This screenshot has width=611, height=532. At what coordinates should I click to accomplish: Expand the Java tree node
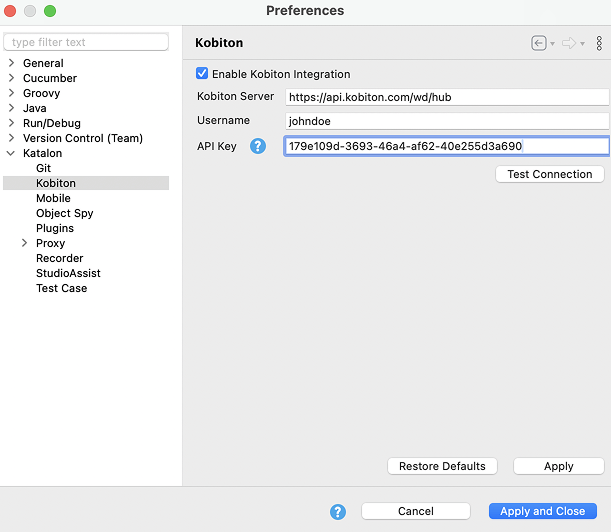pos(11,108)
